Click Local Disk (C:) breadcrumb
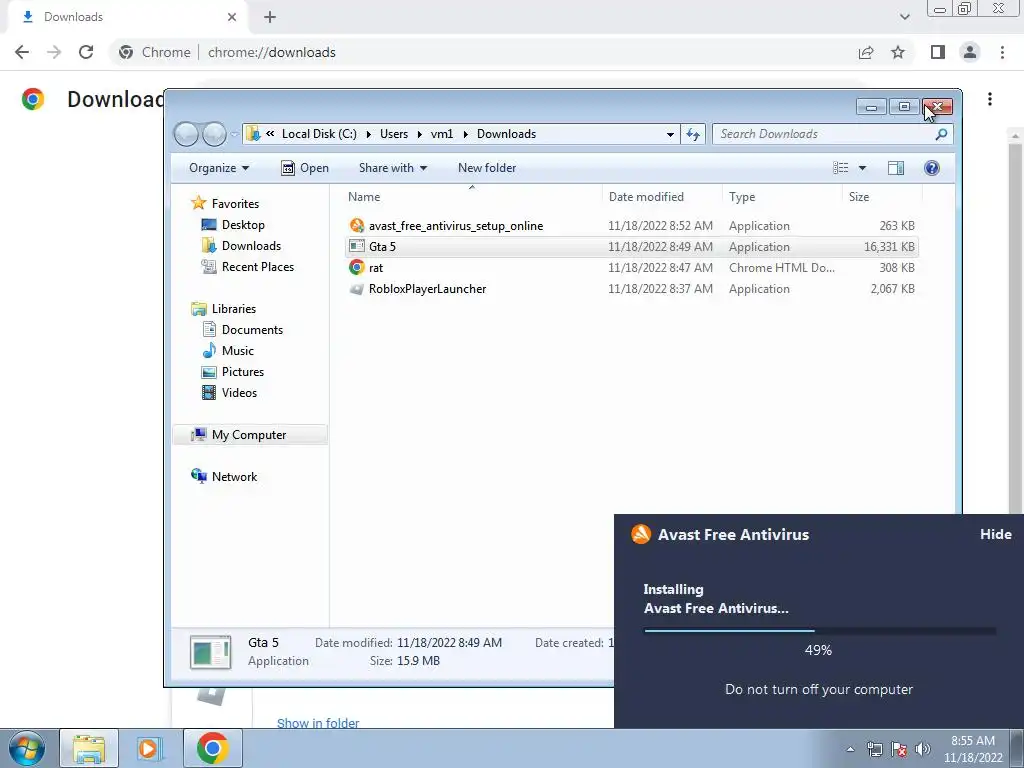Viewport: 1024px width, 768px height. coord(319,134)
